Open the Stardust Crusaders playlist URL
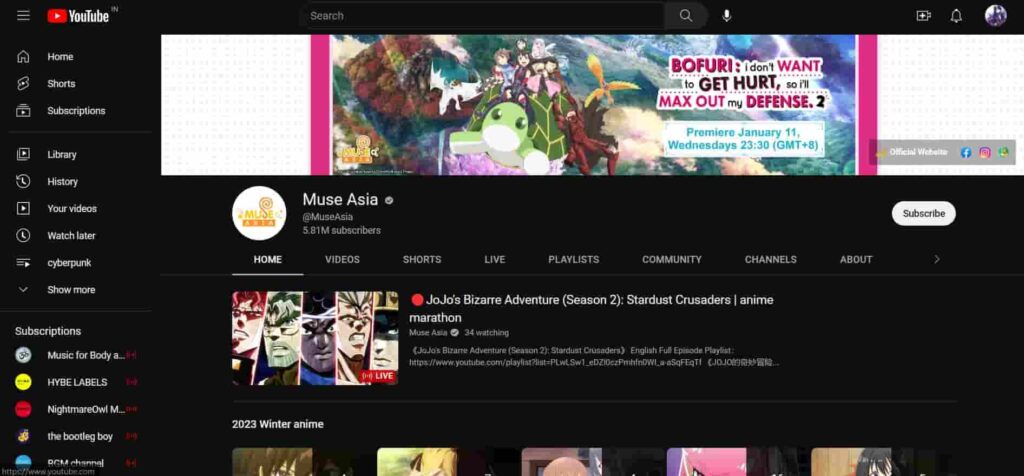Screen dimensions: 1024x476 tap(556, 362)
